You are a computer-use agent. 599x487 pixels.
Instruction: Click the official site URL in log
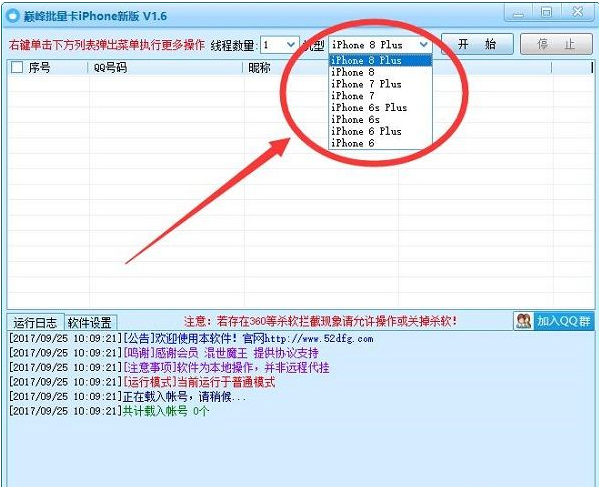(319, 339)
